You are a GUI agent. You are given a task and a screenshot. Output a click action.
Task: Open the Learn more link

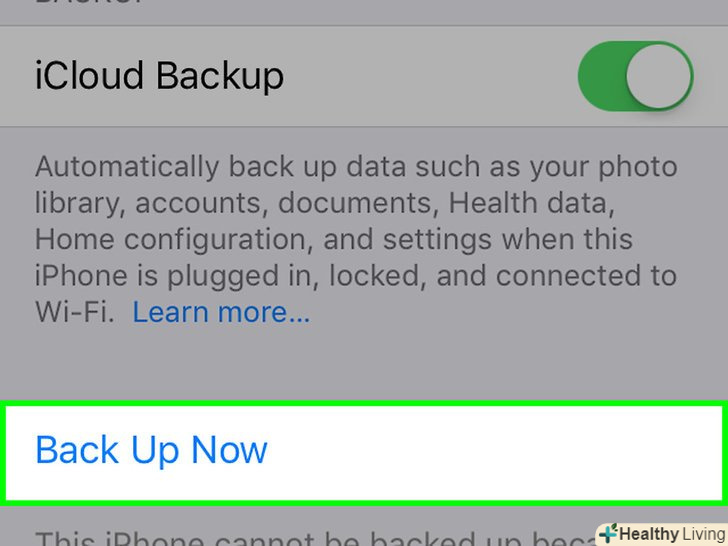click(221, 313)
